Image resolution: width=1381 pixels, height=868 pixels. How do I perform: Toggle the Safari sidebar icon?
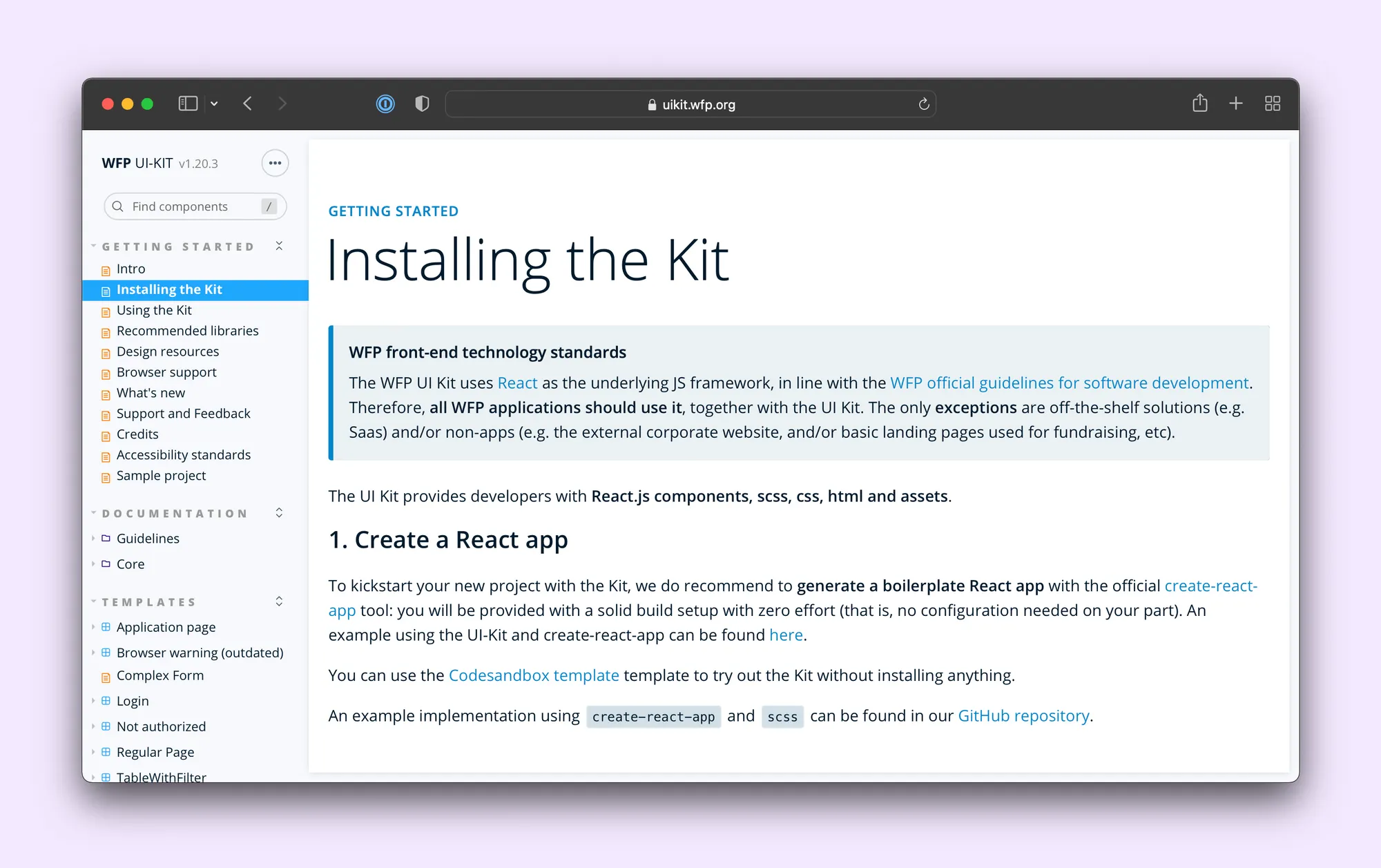pyautogui.click(x=188, y=104)
